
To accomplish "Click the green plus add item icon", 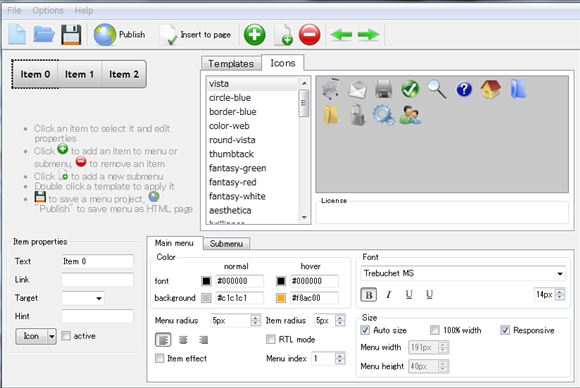I will [254, 35].
